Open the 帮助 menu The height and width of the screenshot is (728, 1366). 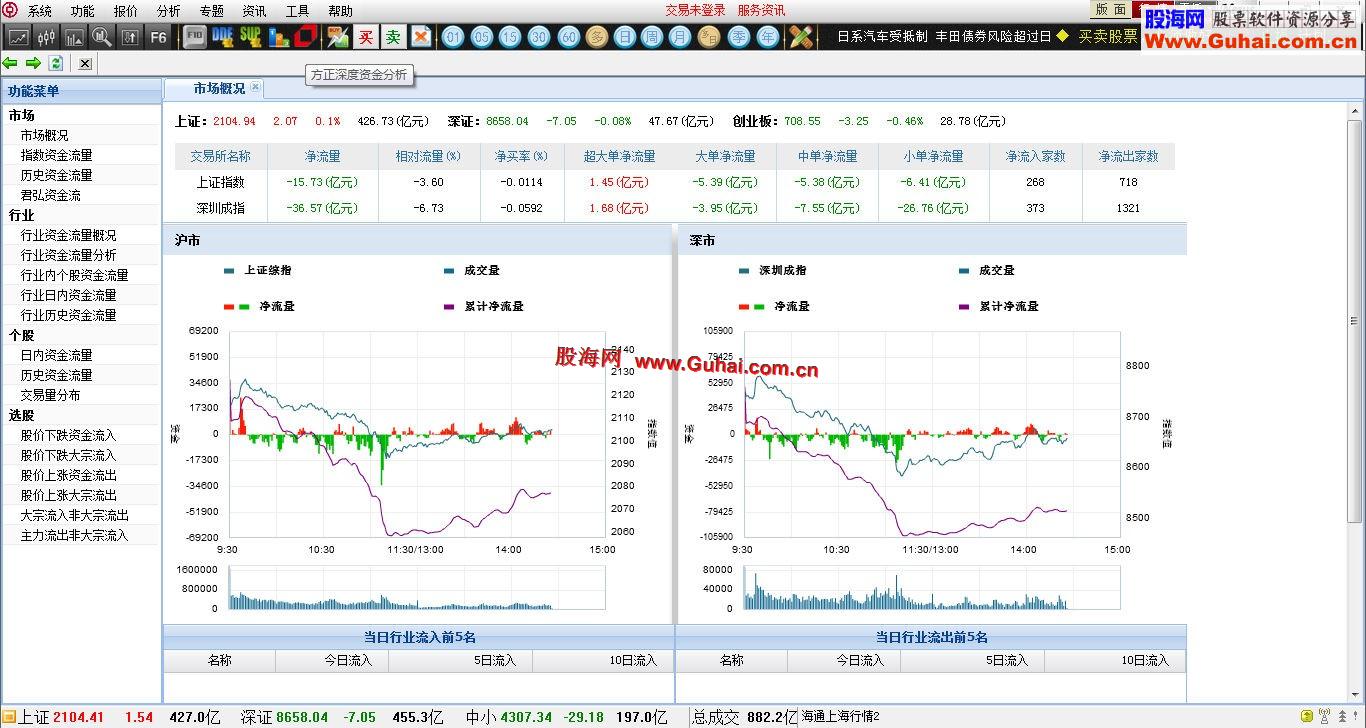[341, 11]
